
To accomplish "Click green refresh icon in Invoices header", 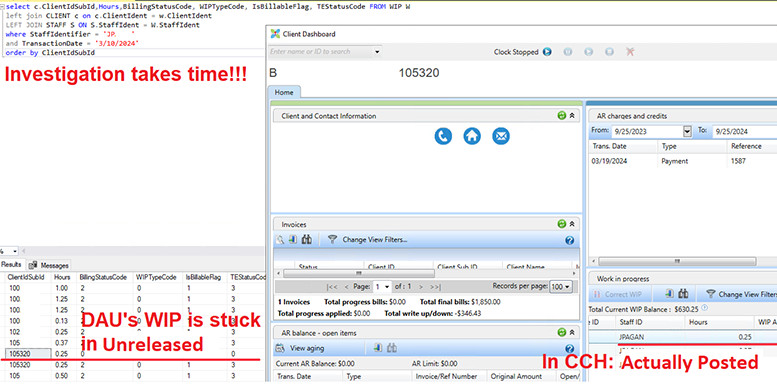I will coord(561,224).
